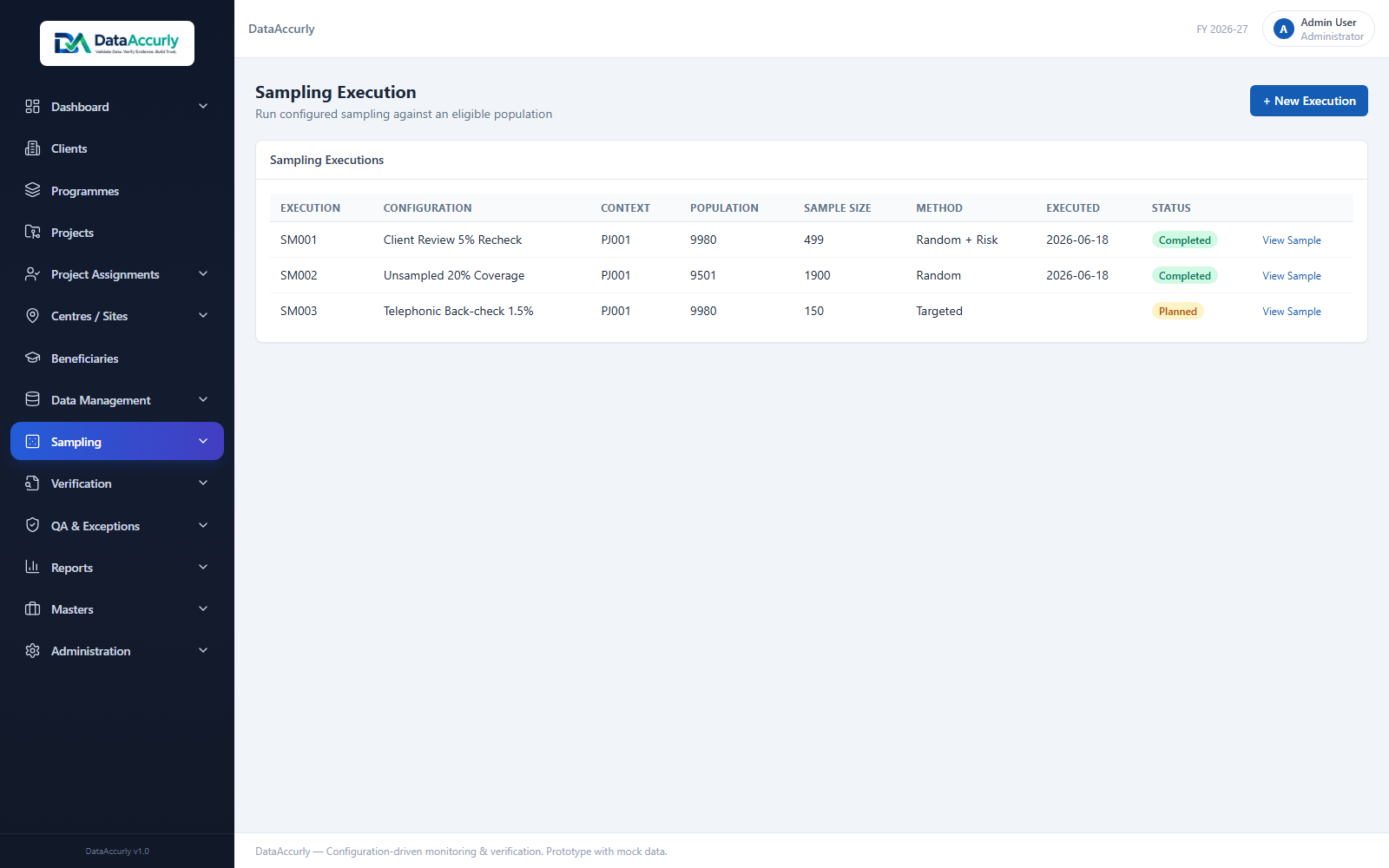Click the Masters icon in sidebar
Viewport: 1389px width, 868px height.
click(32, 608)
